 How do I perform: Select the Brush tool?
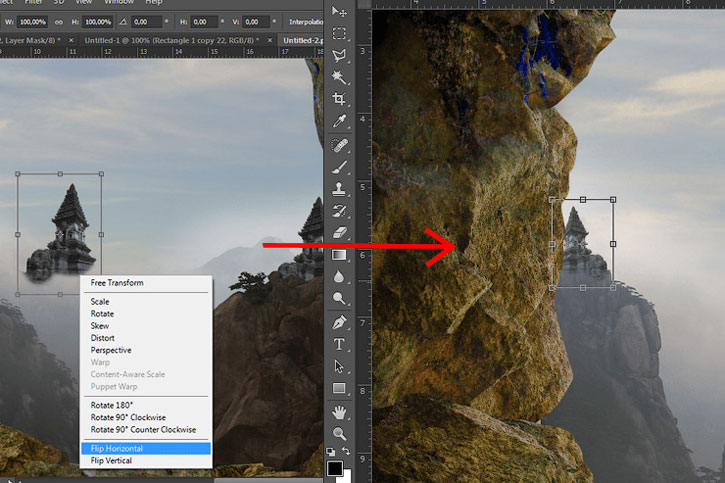[x=339, y=167]
